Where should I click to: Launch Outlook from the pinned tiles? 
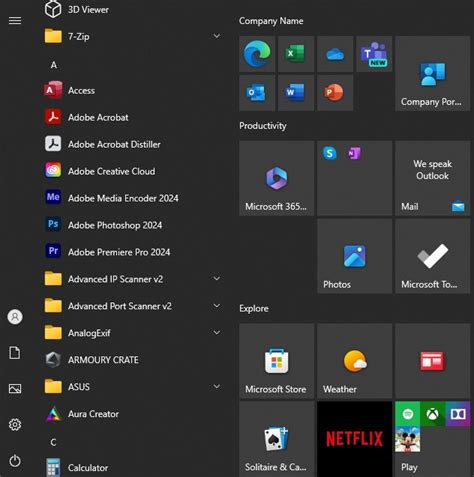[257, 93]
